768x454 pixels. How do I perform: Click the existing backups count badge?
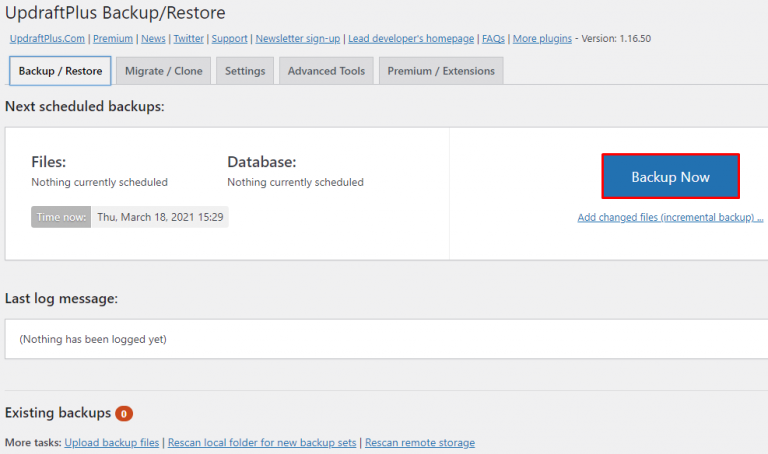pyautogui.click(x=124, y=414)
